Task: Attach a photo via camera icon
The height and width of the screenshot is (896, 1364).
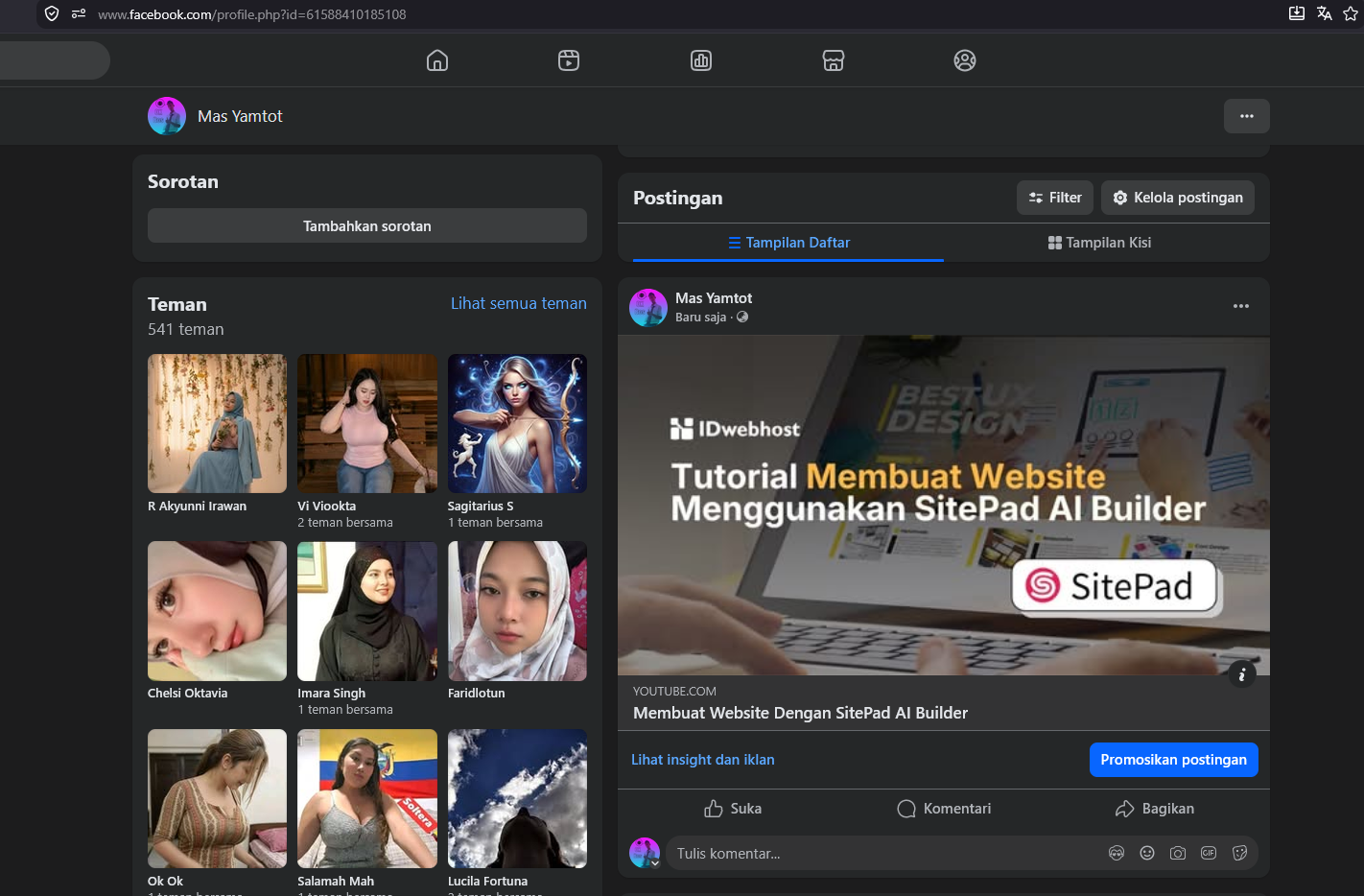Action: [1178, 853]
